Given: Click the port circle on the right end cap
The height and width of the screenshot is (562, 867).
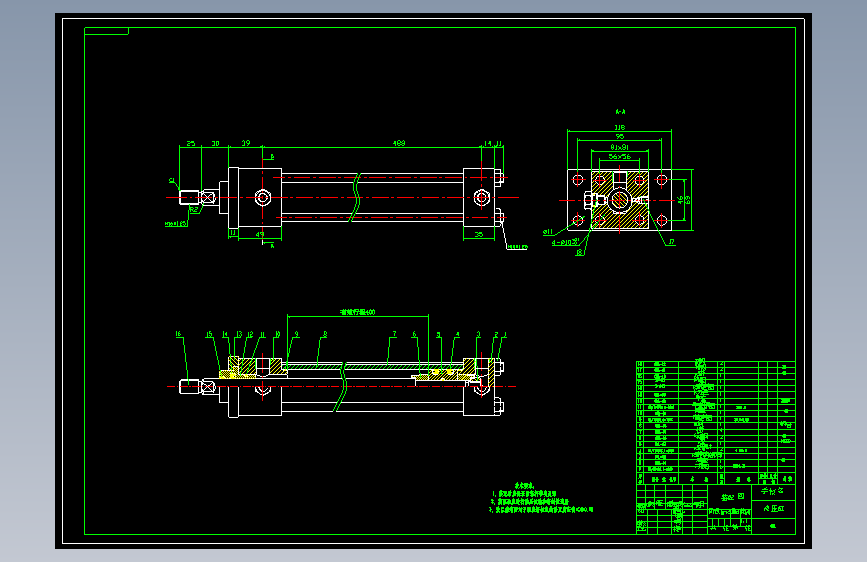Looking at the screenshot, I should point(482,197).
